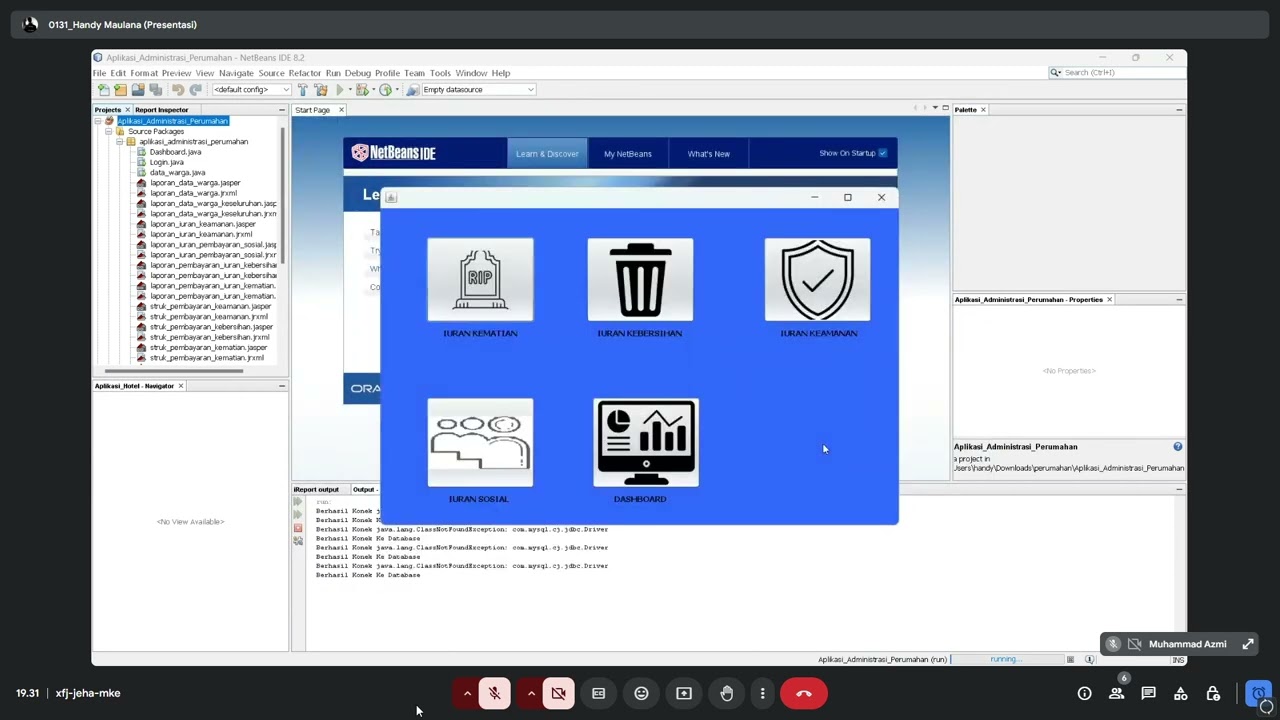This screenshot has height=720, width=1280.
Task: Open Refactor menu
Action: coord(305,73)
